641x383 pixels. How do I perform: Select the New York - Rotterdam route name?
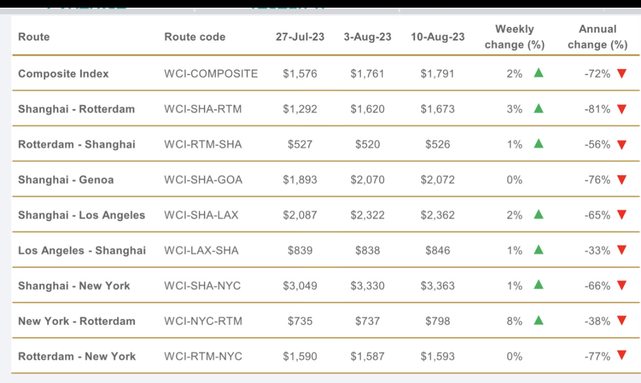tap(76, 321)
